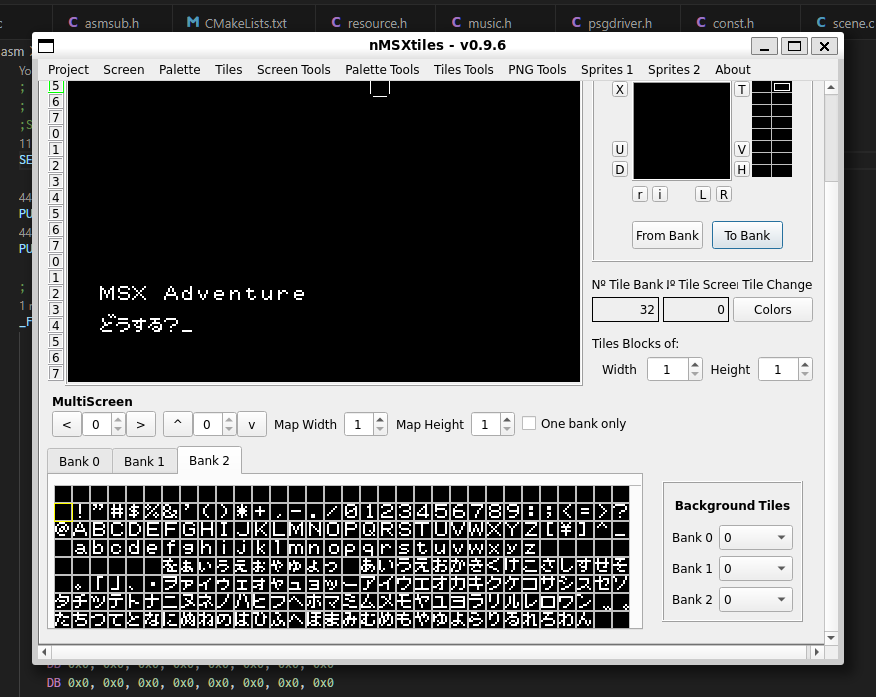876x697 pixels.
Task: Click the small i invert button
Action: pos(660,194)
